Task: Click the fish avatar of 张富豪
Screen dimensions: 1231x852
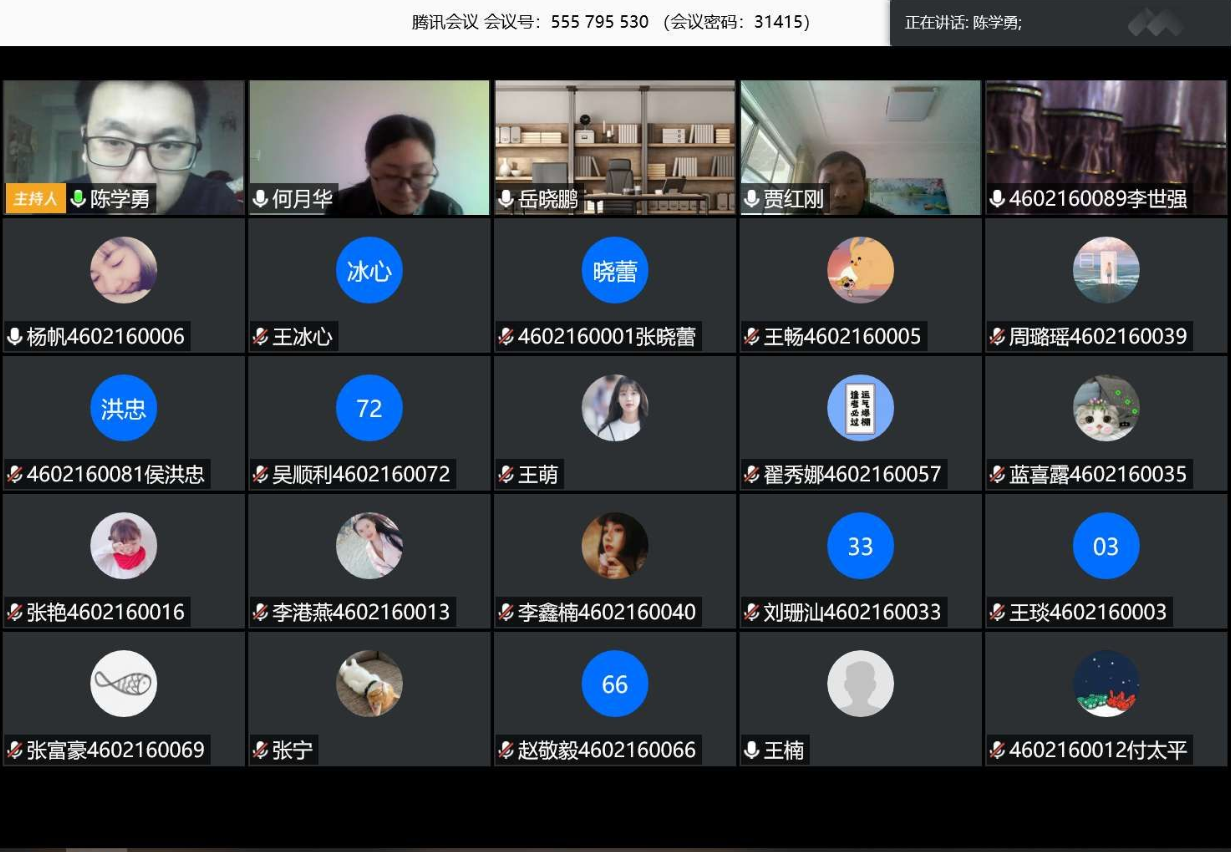Action: pyautogui.click(x=123, y=684)
